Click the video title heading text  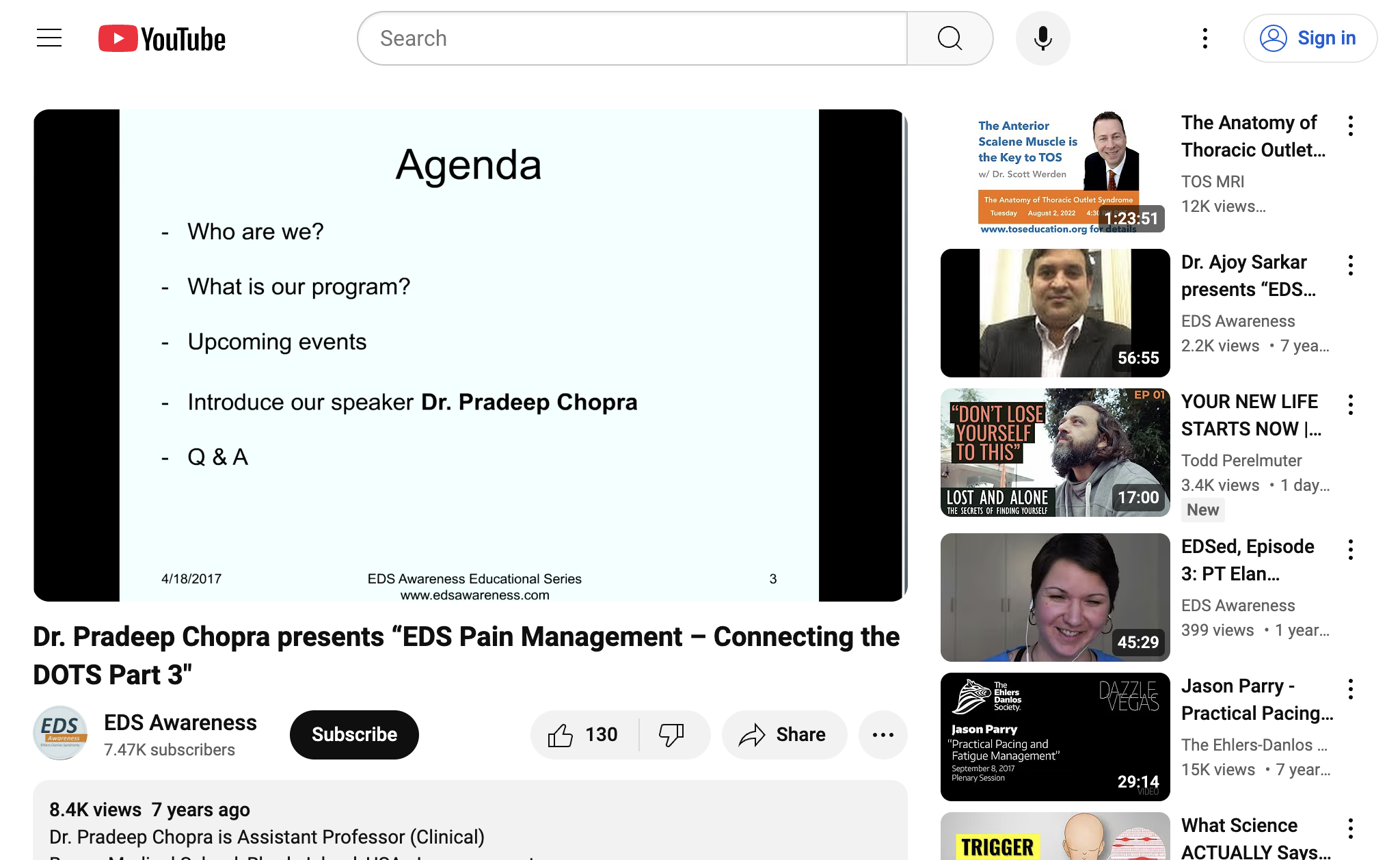(x=466, y=656)
